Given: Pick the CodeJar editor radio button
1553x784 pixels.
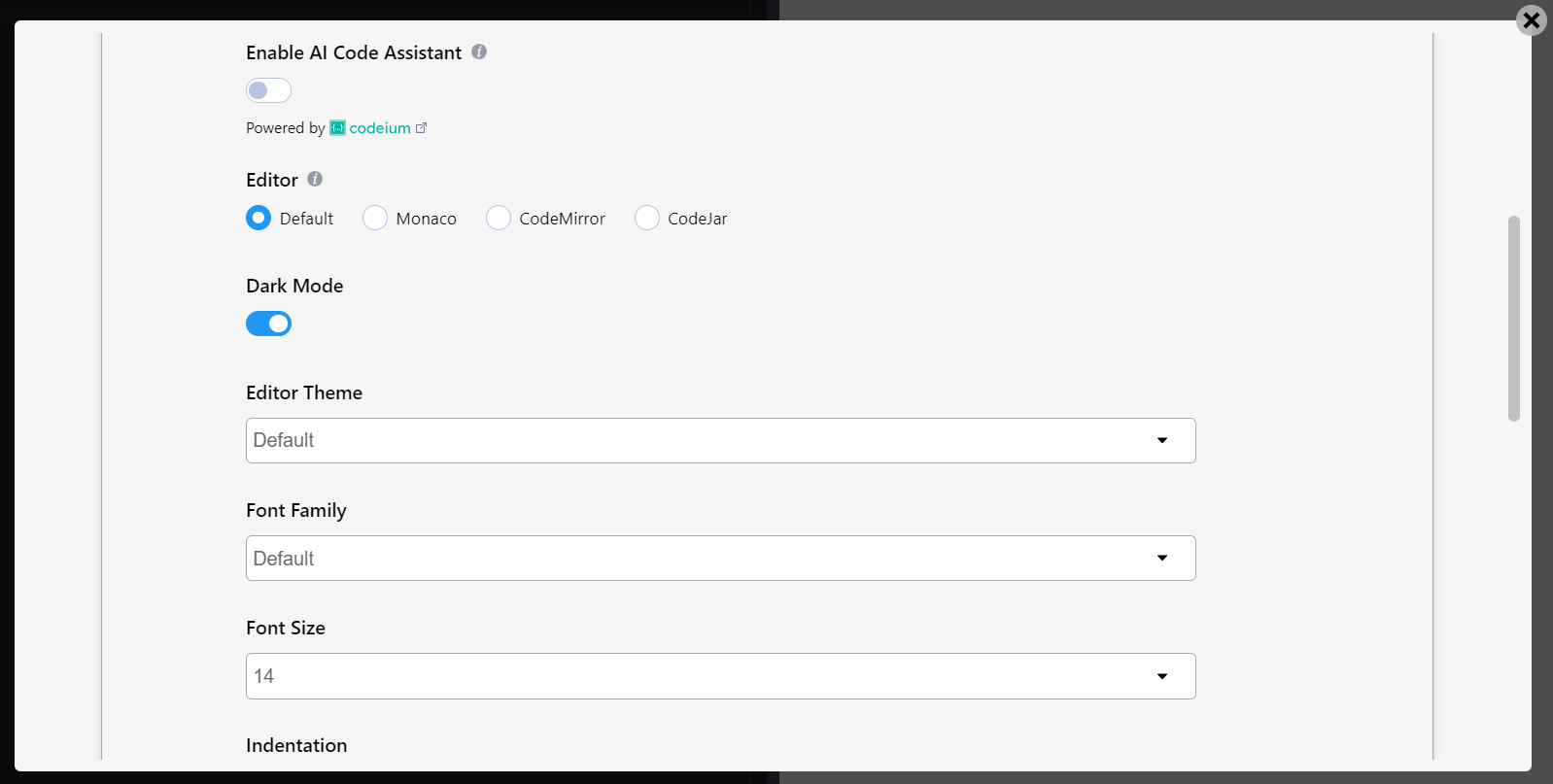Looking at the screenshot, I should coord(647,218).
